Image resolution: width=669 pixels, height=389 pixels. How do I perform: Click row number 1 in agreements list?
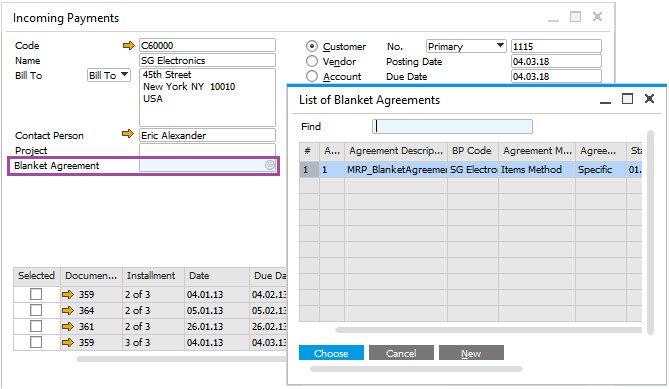(309, 170)
